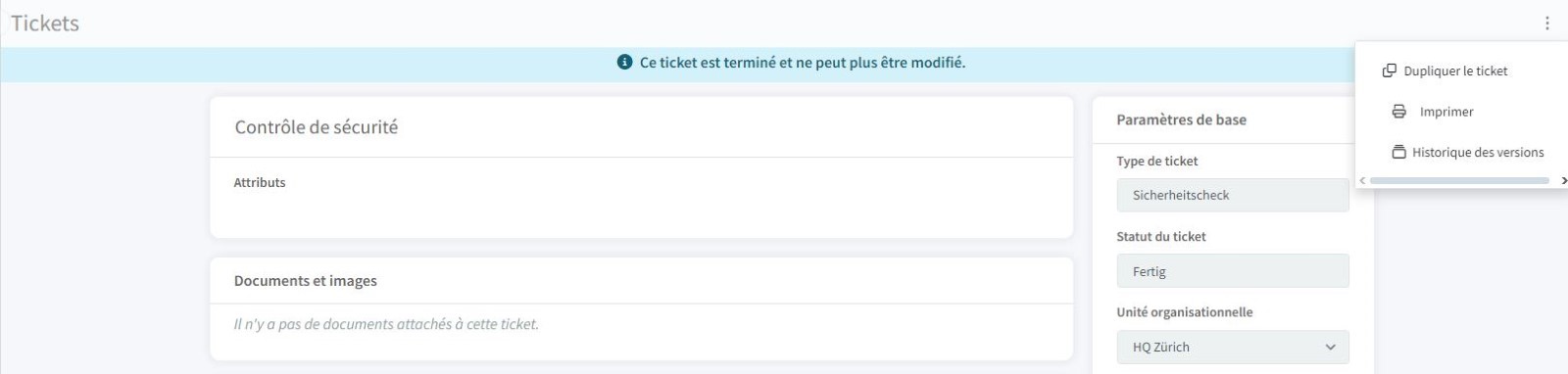Open the Unité organisationnelle combo box
Viewport: 1568px width, 374px height.
click(1233, 347)
